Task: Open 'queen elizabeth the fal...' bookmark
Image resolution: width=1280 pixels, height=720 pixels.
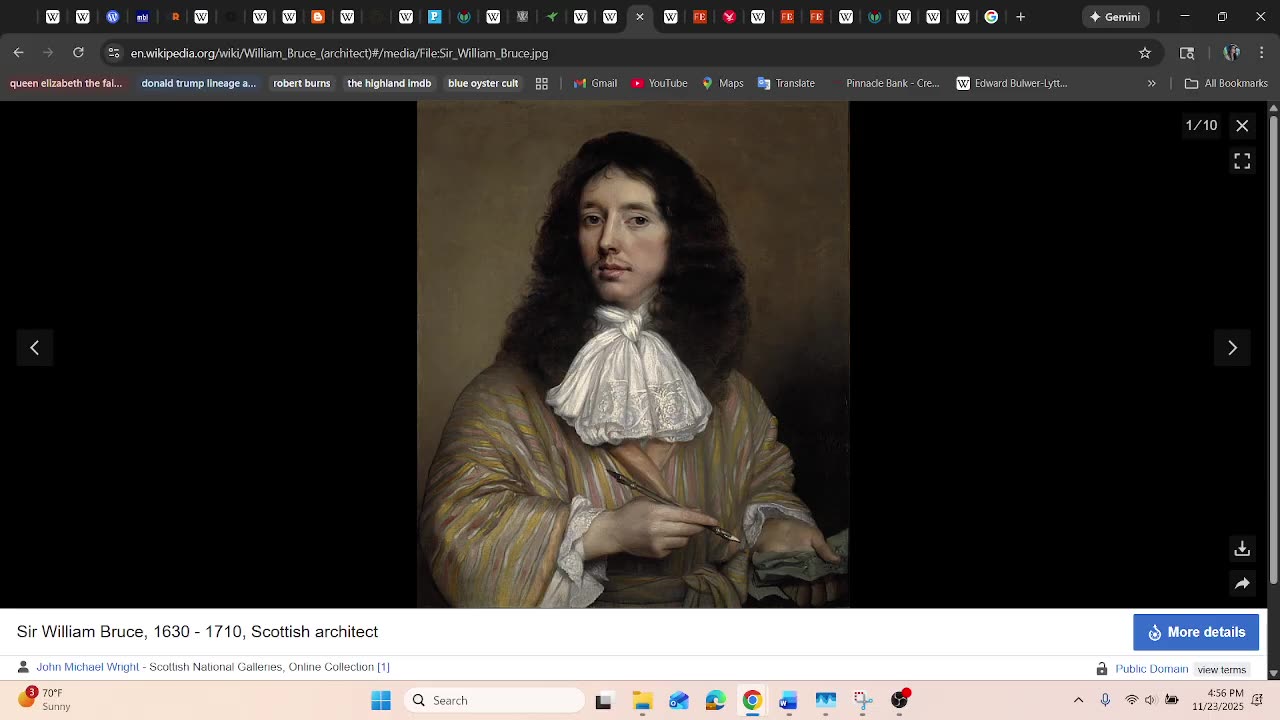Action: (66, 83)
